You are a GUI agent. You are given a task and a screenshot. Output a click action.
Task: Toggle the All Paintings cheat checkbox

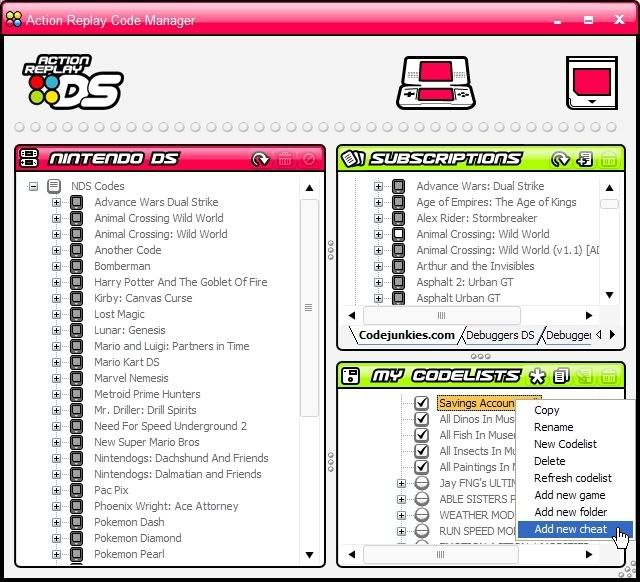point(422,467)
